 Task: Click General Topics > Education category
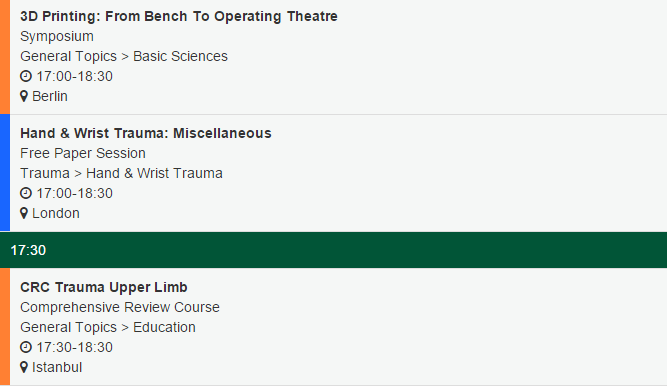coord(108,327)
